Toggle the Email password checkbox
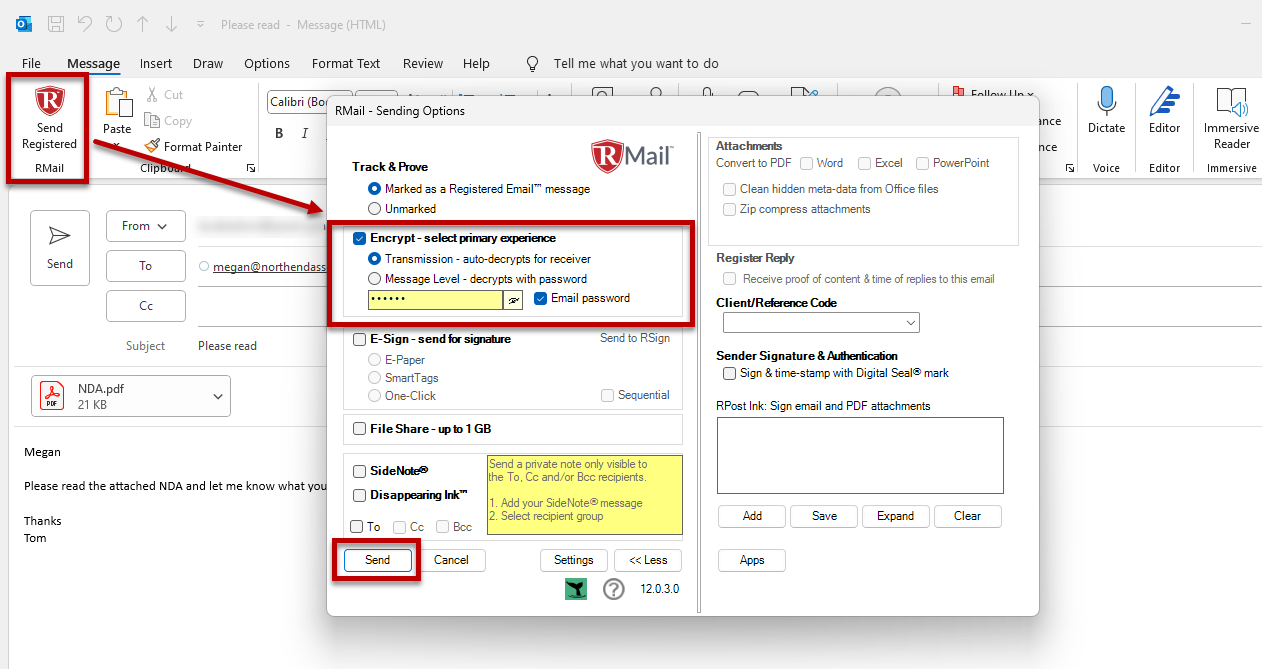Image resolution: width=1262 pixels, height=669 pixels. (541, 298)
